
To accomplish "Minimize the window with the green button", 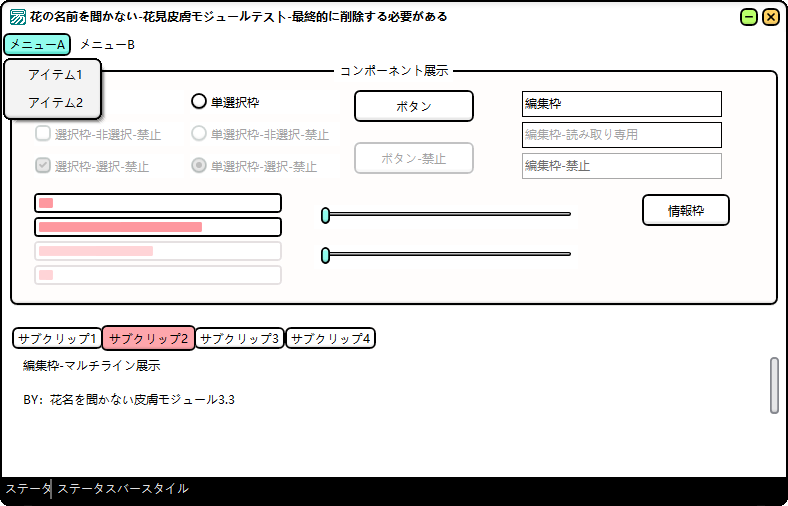I will [749, 17].
